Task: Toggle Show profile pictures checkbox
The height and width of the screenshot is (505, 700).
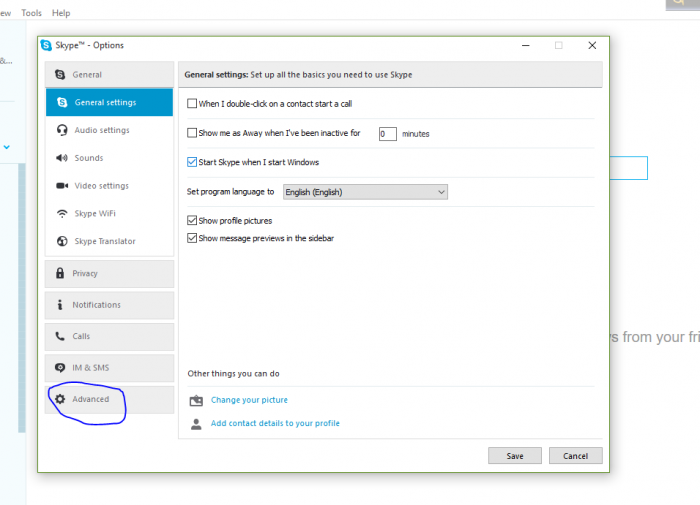Action: point(192,220)
